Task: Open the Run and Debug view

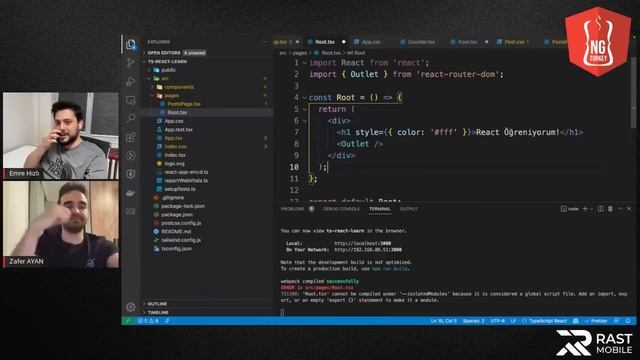Action: click(131, 81)
